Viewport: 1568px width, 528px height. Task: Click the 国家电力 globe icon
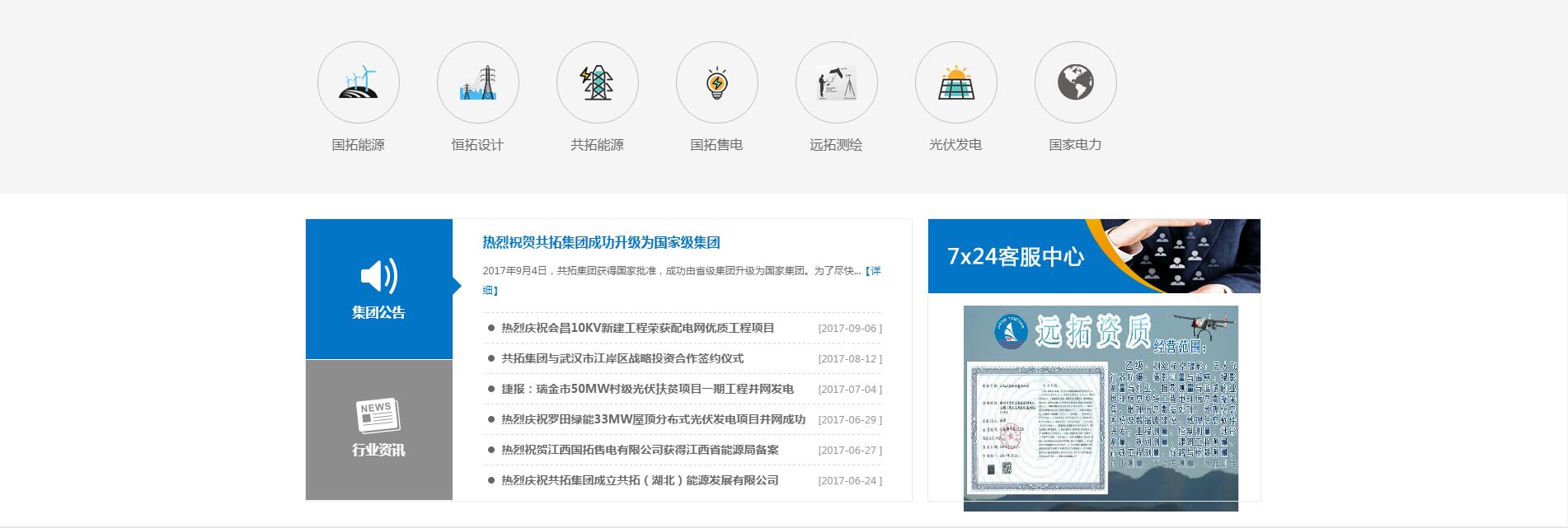1075,83
